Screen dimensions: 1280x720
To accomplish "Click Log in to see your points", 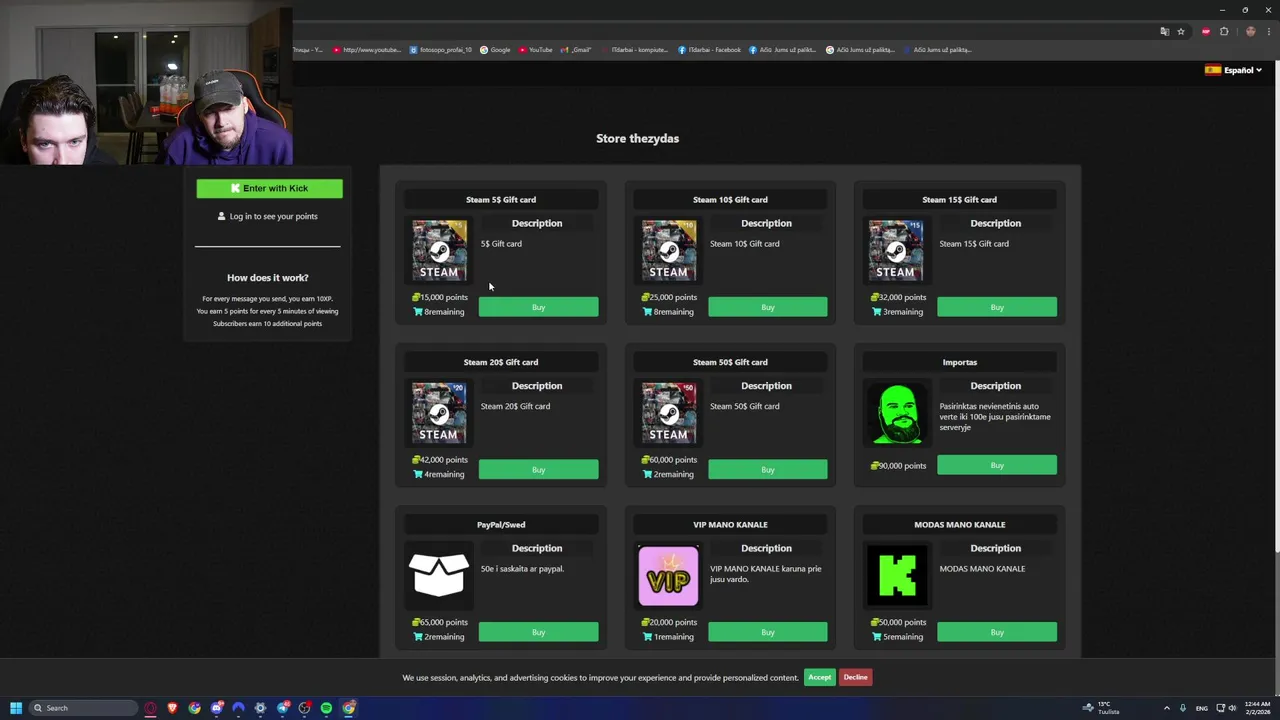I will pos(268,216).
